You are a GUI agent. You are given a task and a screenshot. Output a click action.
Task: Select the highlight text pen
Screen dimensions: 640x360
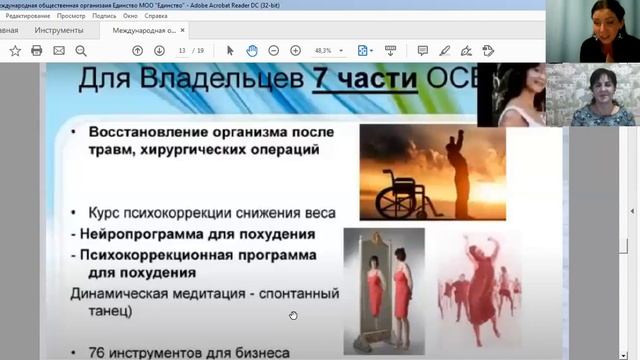click(444, 51)
